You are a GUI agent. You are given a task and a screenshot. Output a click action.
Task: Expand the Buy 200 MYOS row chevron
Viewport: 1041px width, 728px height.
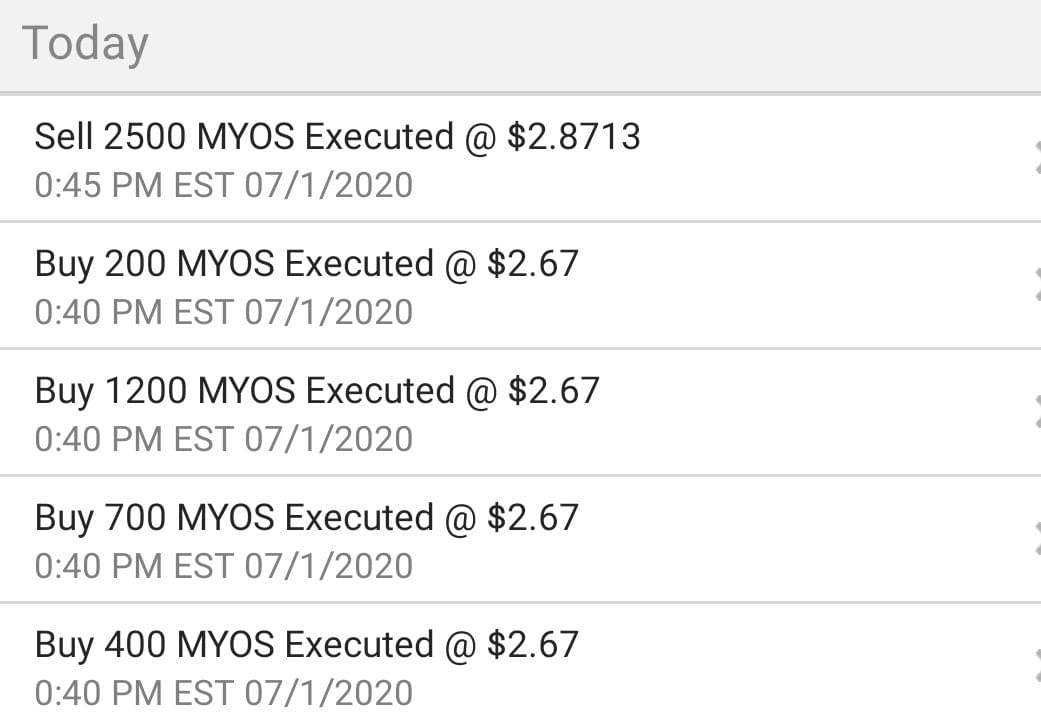1034,286
